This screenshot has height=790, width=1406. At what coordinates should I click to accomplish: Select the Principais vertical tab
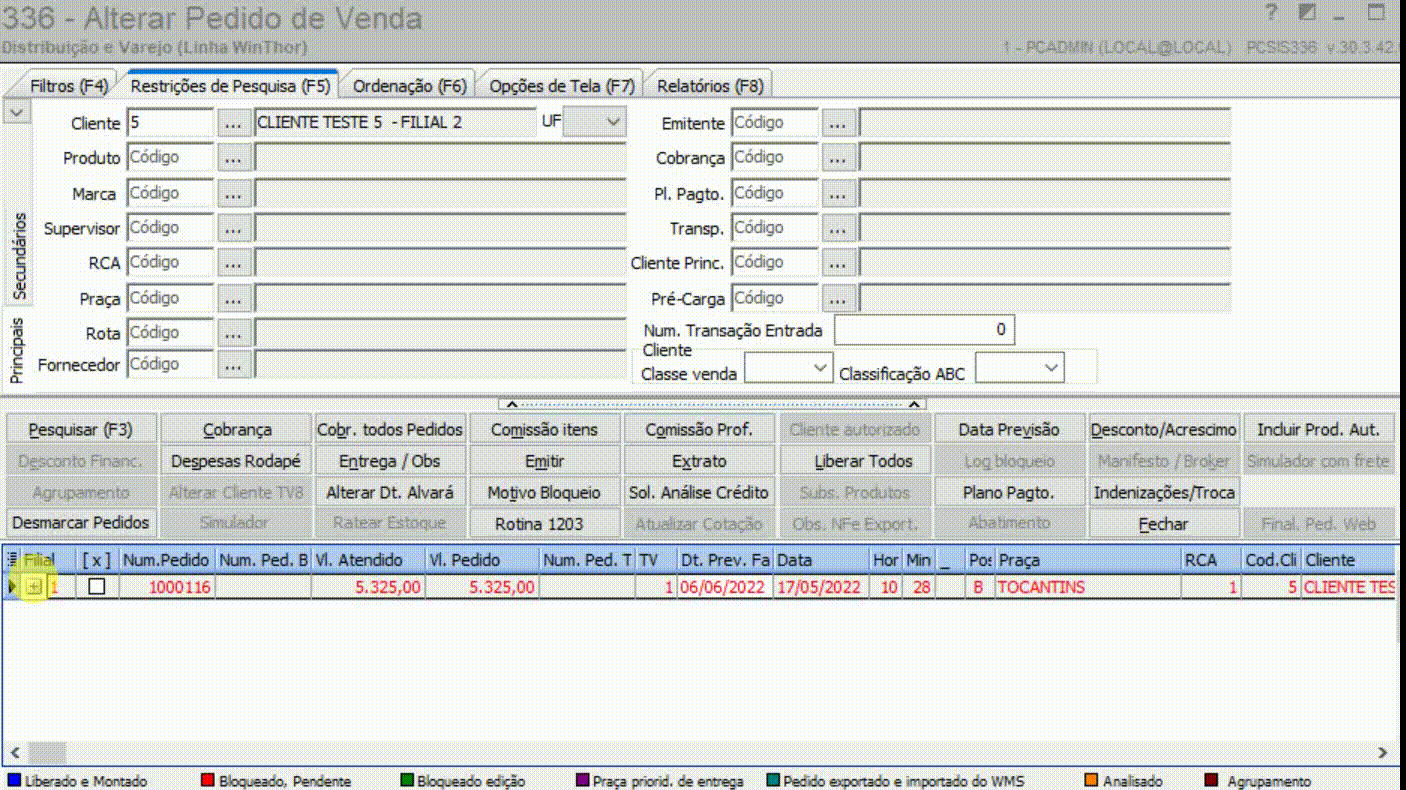pos(17,351)
